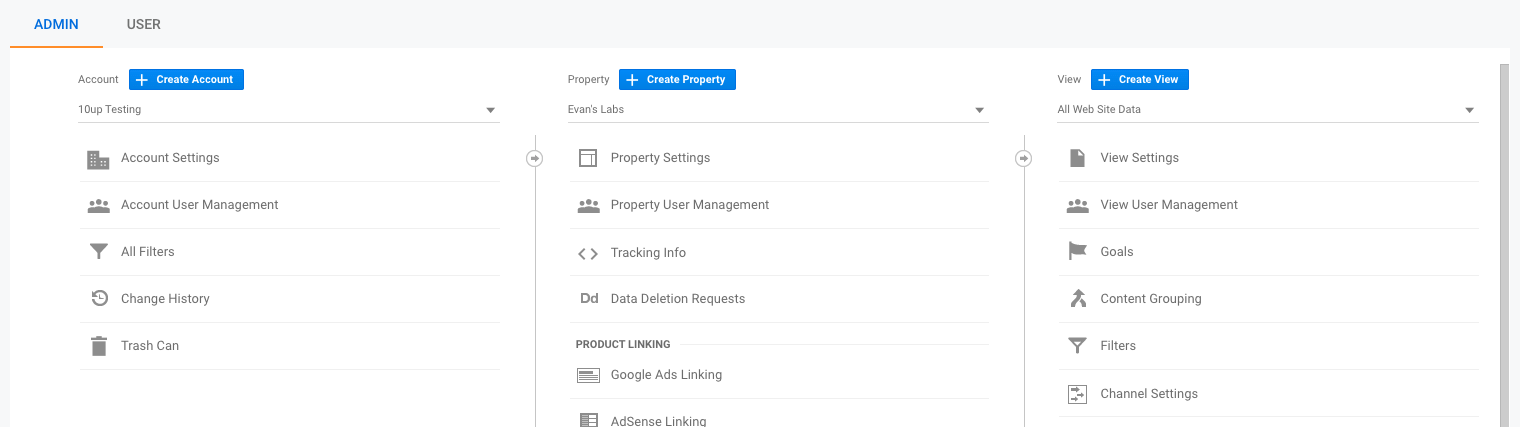Open Goals link

tap(1117, 252)
